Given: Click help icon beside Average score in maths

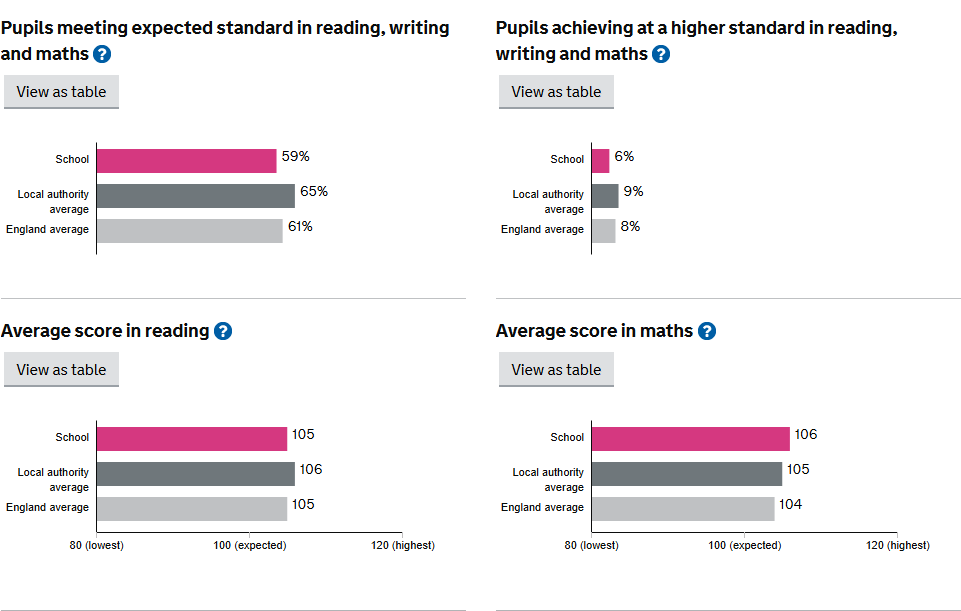Looking at the screenshot, I should click(707, 331).
